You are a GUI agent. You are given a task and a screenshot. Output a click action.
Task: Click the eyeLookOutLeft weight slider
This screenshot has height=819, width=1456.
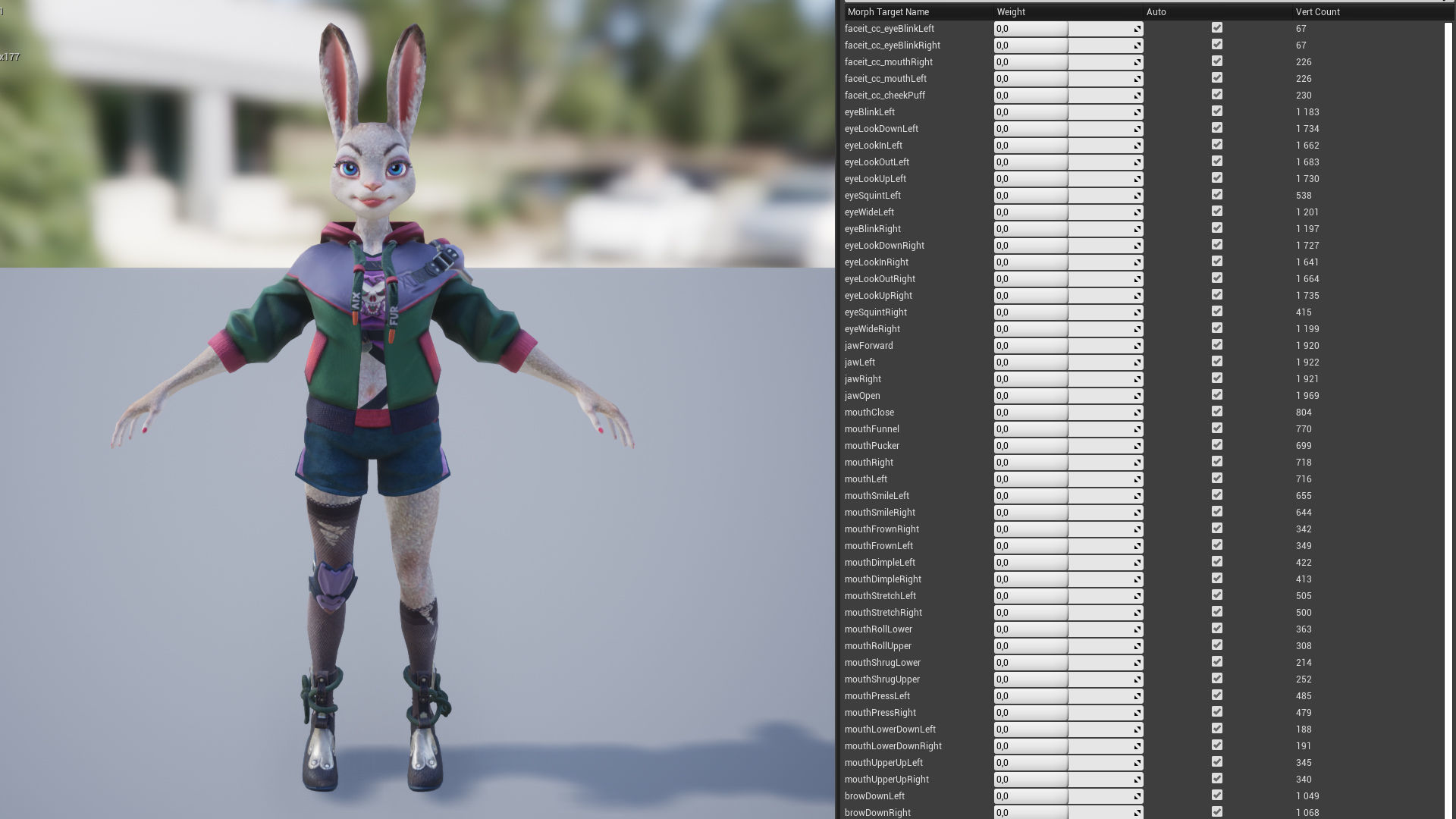1068,162
